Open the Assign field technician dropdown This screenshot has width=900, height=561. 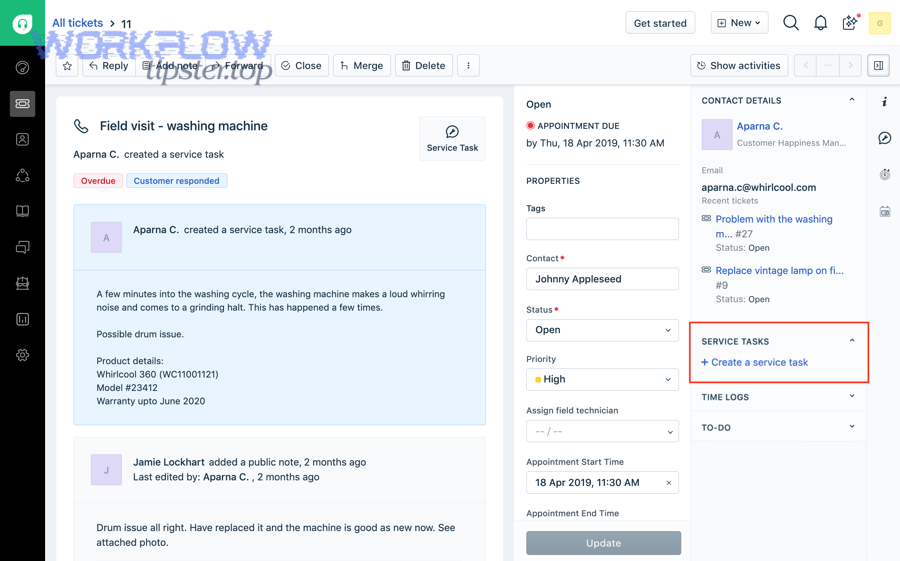pos(602,431)
